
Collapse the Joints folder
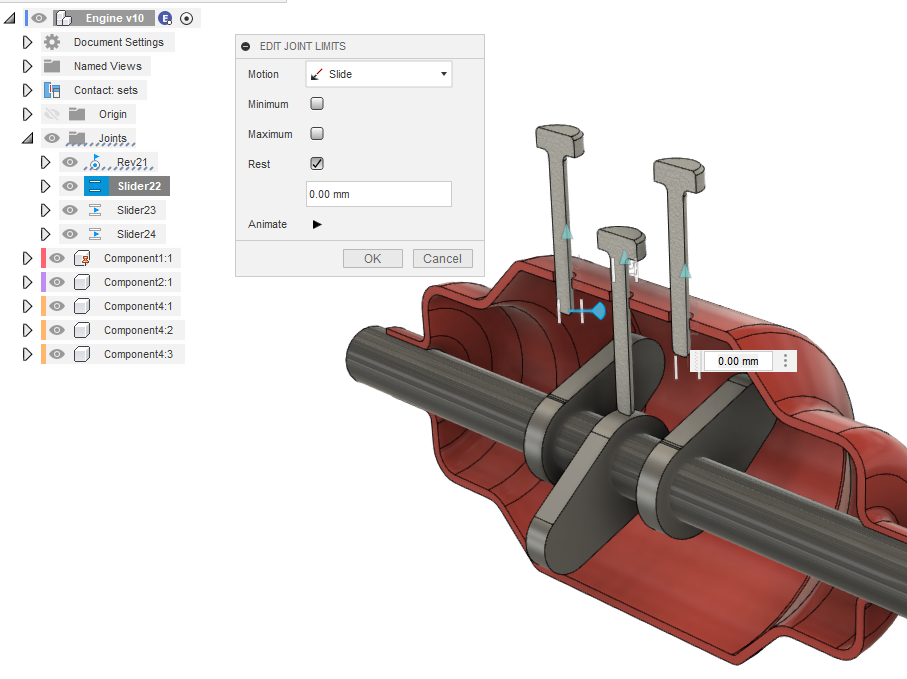click(x=27, y=138)
